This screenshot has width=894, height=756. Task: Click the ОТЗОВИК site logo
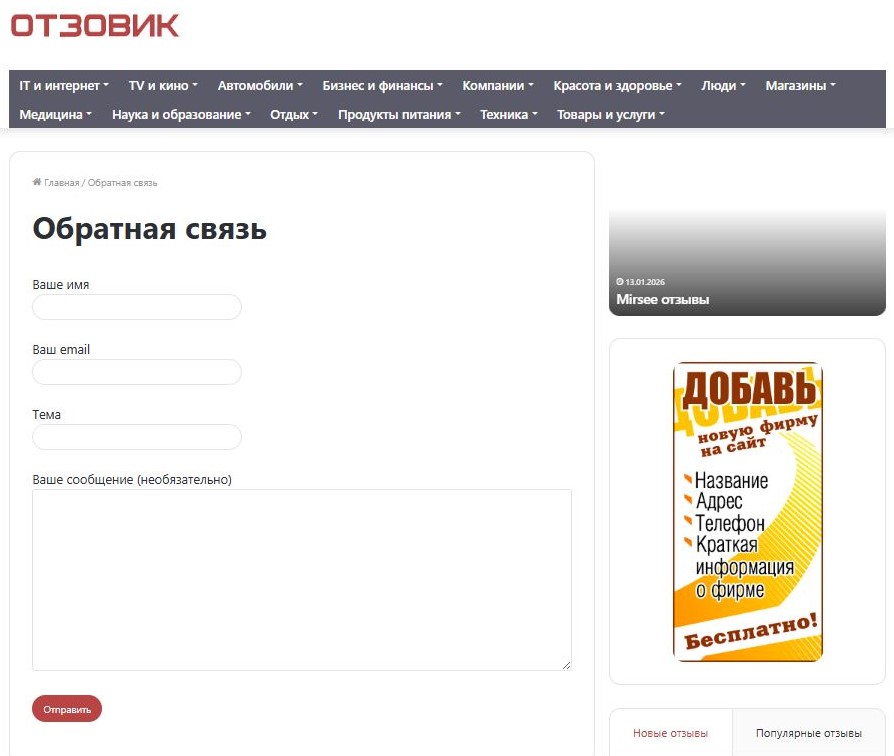[95, 26]
